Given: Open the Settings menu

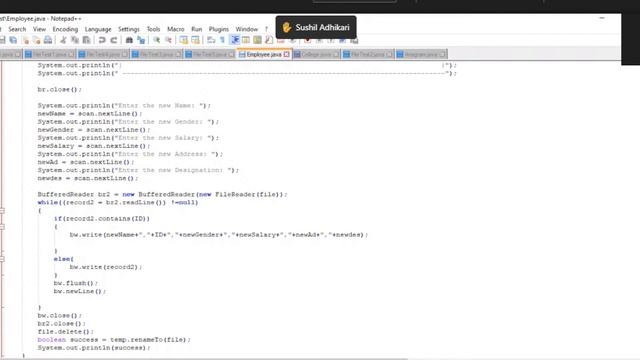Looking at the screenshot, I should [129, 29].
